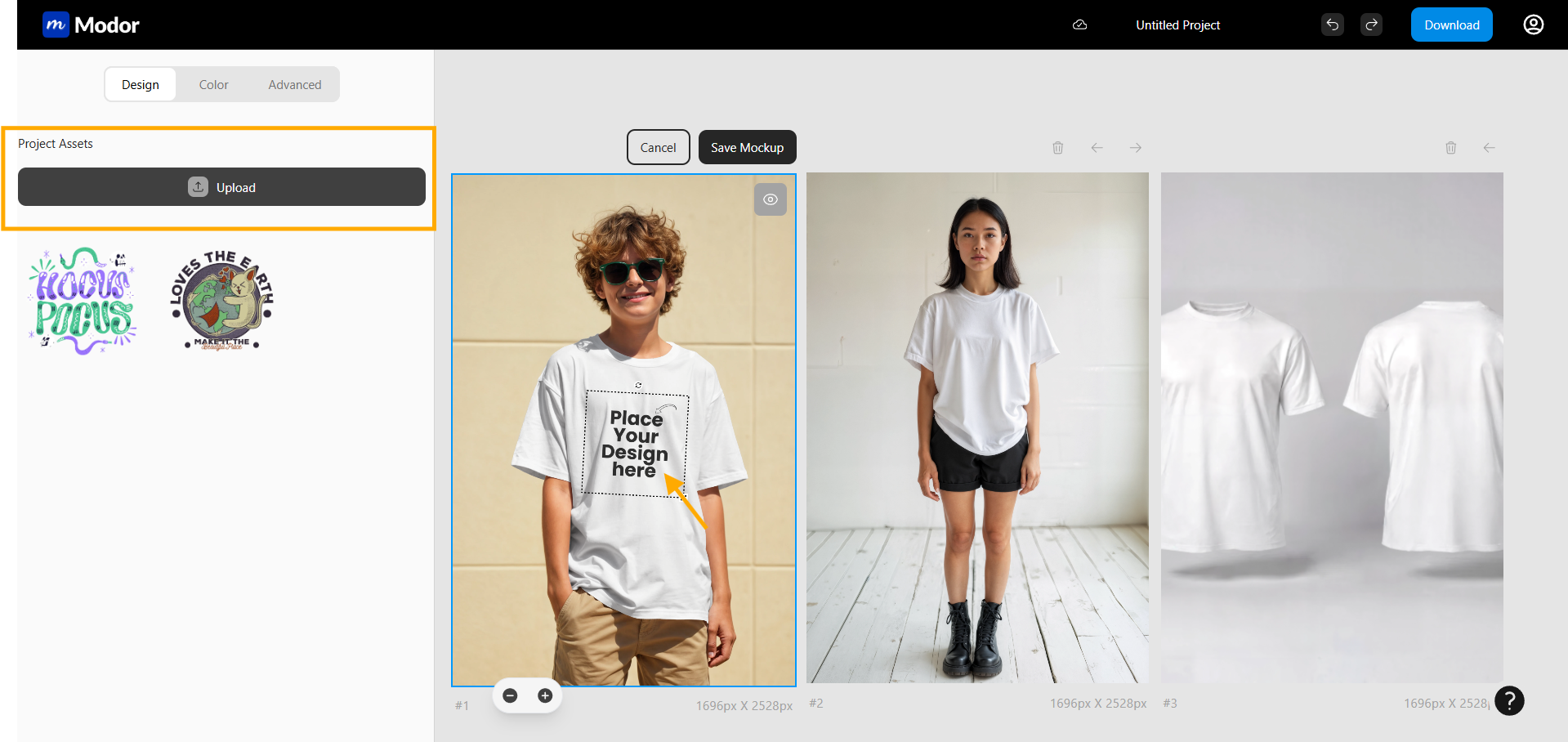Click Save Mockup button
Image resolution: width=1568 pixels, height=742 pixels.
(x=747, y=148)
